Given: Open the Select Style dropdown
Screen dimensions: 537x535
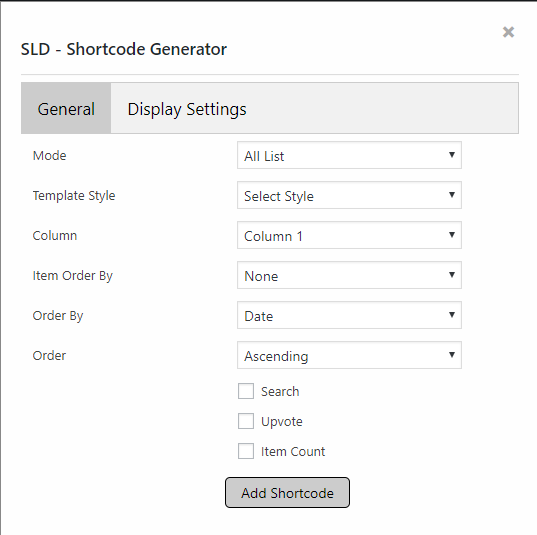Looking at the screenshot, I should [349, 195].
